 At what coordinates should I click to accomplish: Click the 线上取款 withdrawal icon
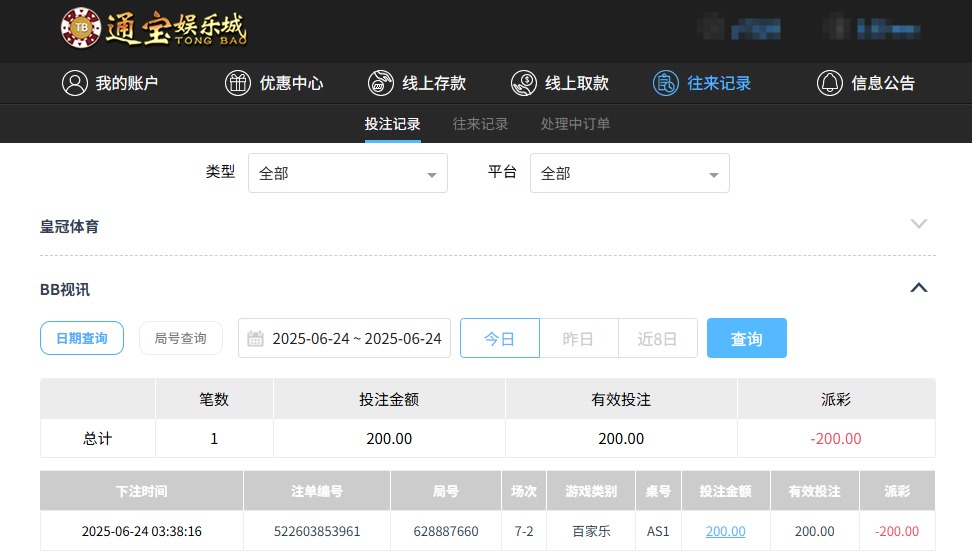524,83
